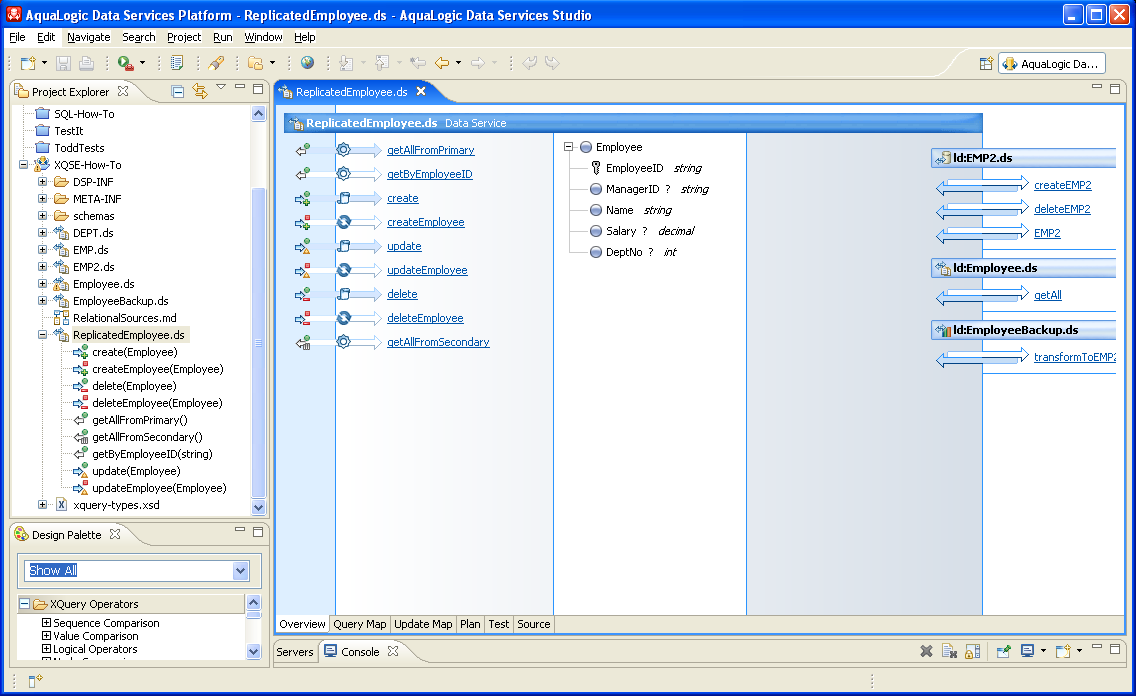The height and width of the screenshot is (696, 1136).
Task: Click the Run External Tools icon
Action: 126,63
